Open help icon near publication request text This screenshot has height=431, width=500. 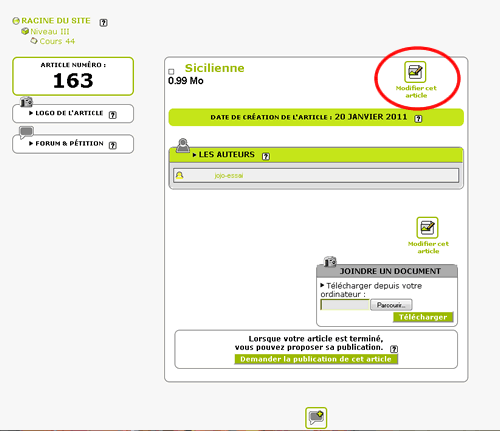[x=394, y=349]
